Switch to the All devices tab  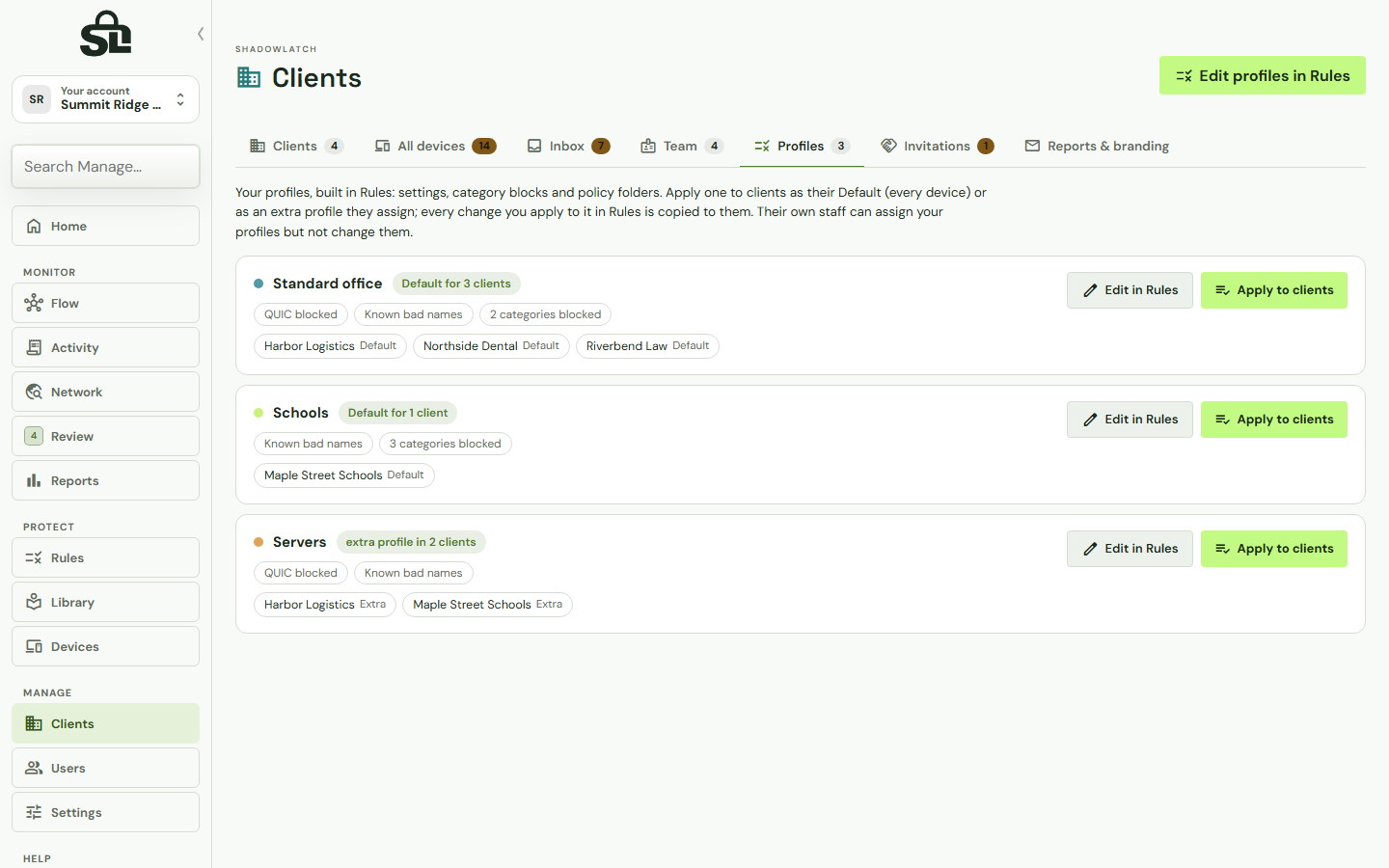point(435,146)
